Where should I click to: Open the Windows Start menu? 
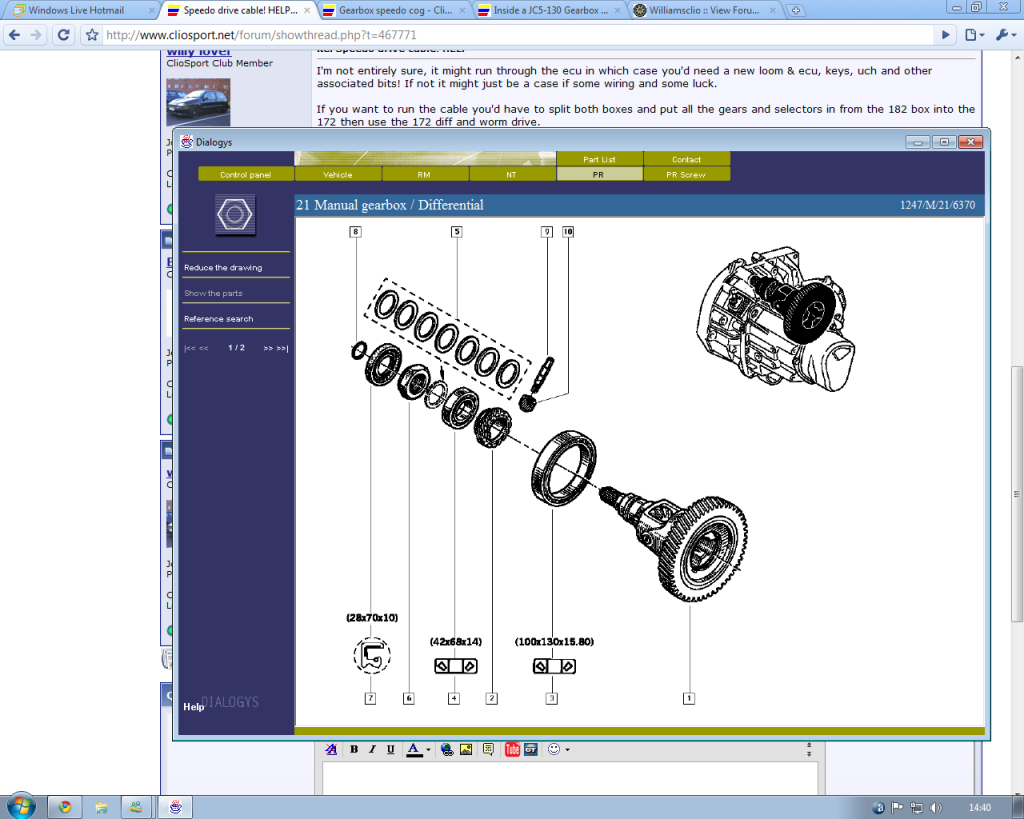pos(21,806)
